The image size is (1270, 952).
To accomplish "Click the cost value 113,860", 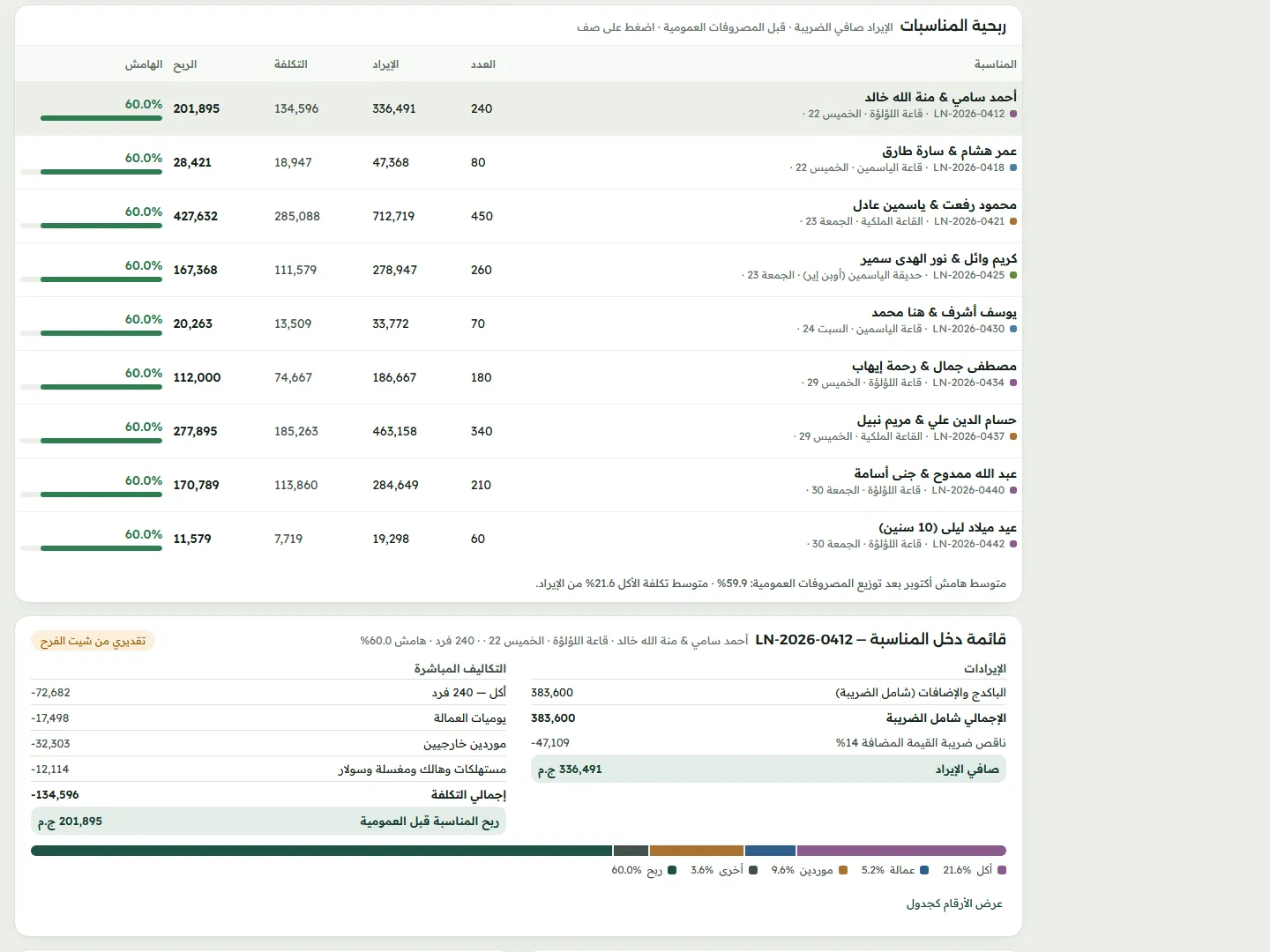I will (296, 485).
